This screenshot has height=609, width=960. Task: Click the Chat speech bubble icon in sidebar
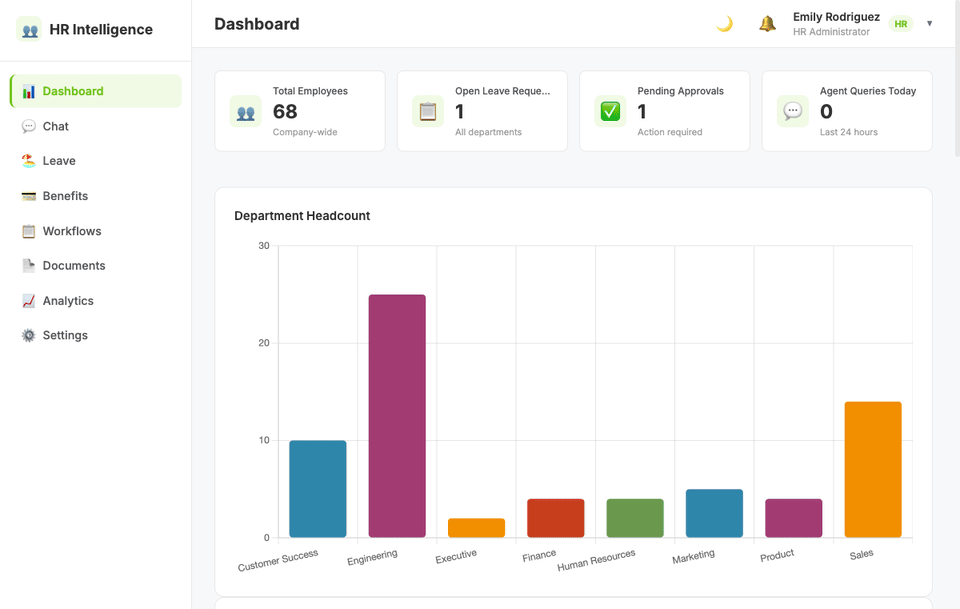click(29, 127)
